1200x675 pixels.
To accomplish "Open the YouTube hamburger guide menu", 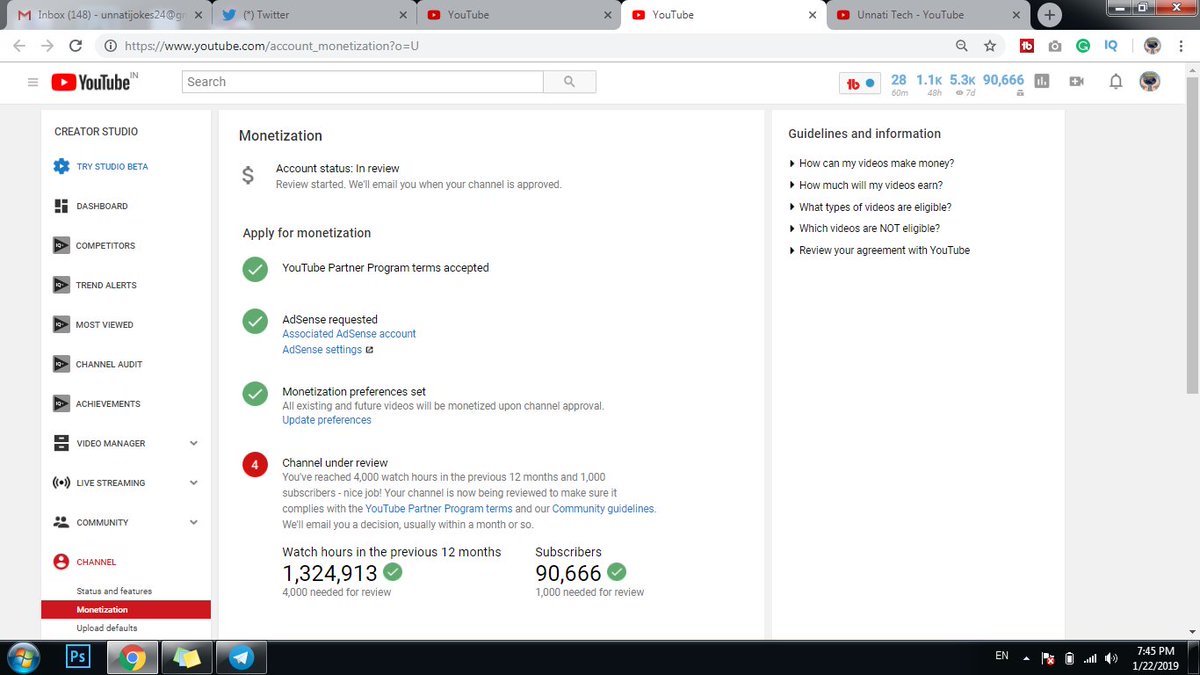I will coord(33,82).
